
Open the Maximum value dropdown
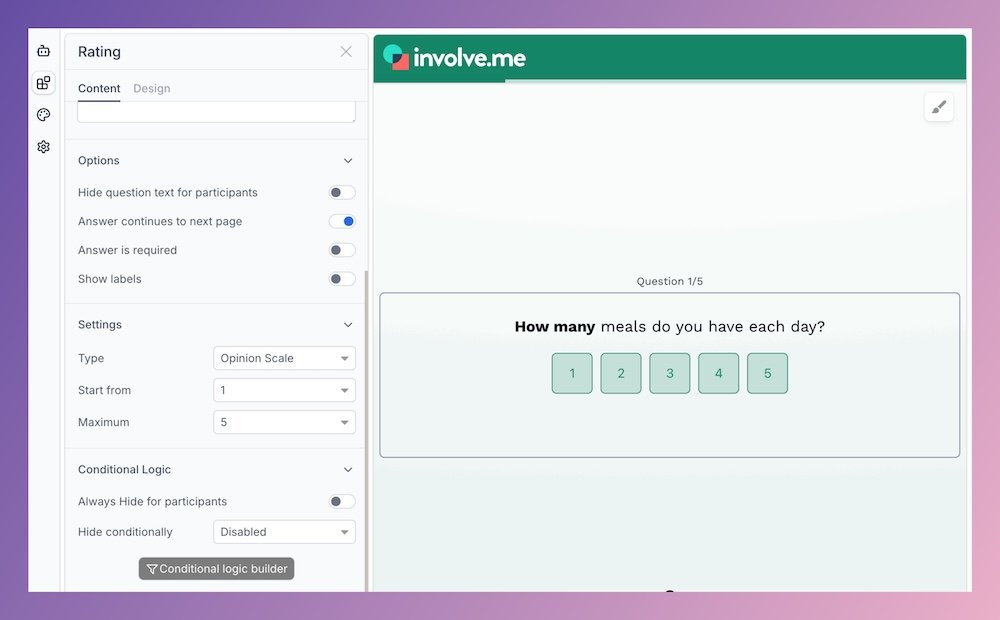tap(284, 422)
